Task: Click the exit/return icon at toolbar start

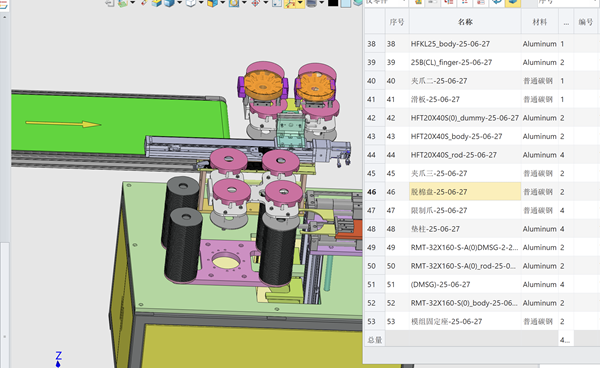Action: tap(109, 3)
